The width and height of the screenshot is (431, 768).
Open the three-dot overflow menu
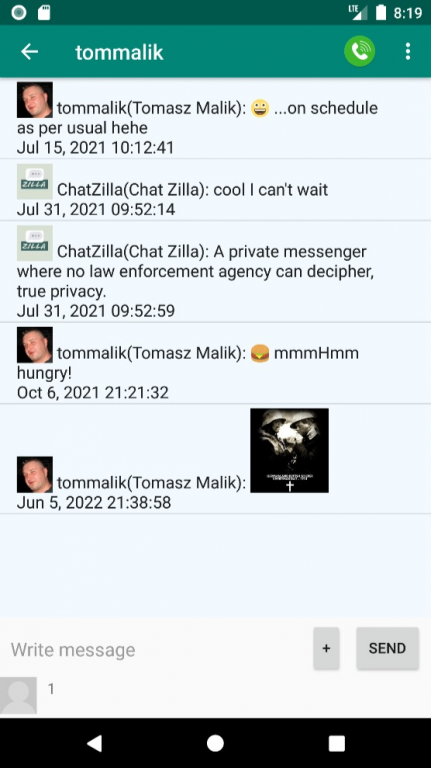click(407, 51)
